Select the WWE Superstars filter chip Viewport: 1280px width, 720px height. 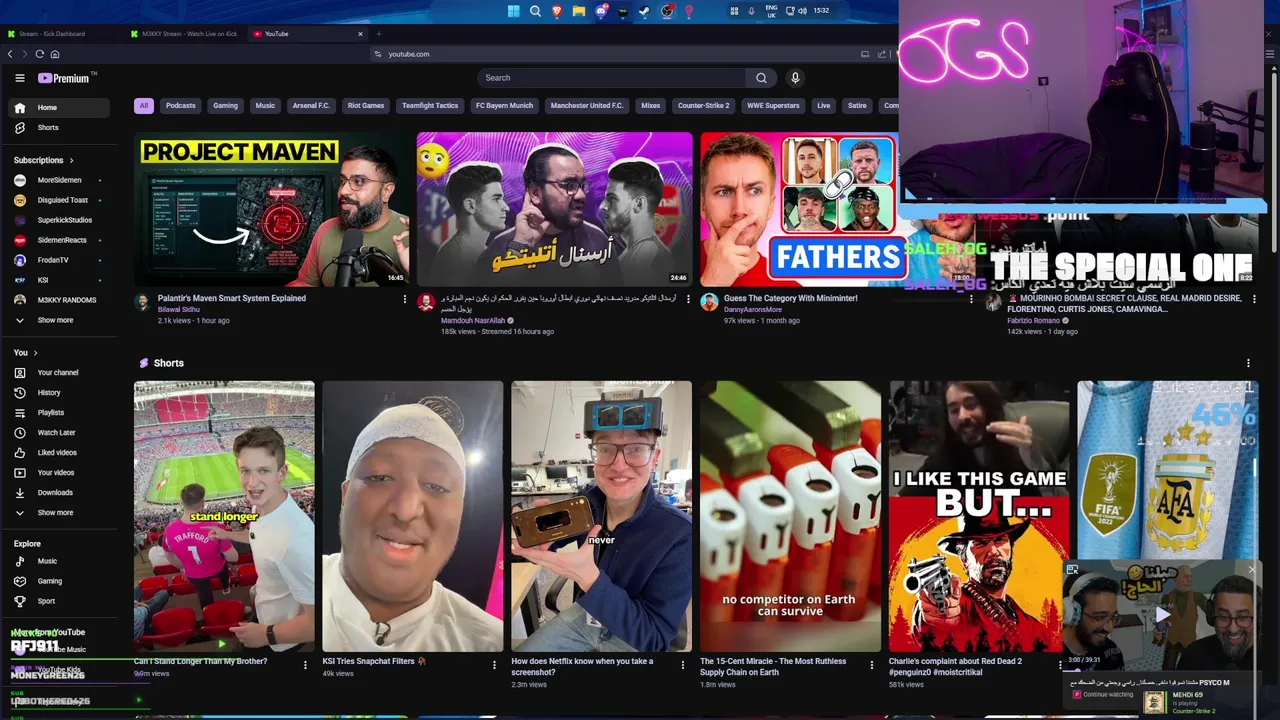click(773, 105)
